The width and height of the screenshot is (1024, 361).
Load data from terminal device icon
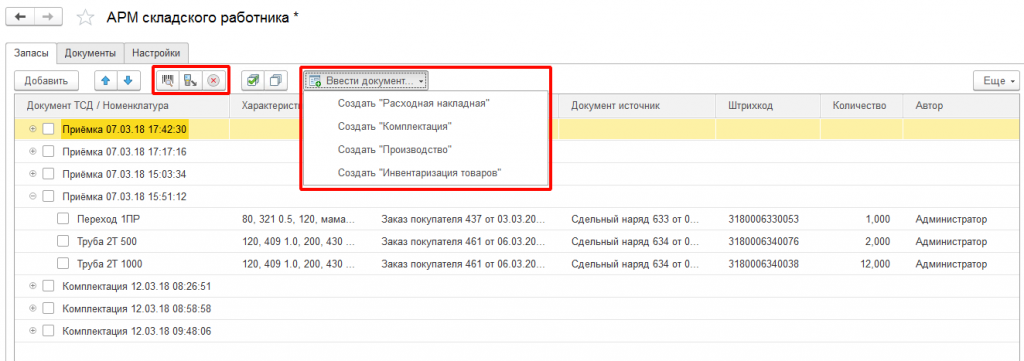pyautogui.click(x=190, y=80)
